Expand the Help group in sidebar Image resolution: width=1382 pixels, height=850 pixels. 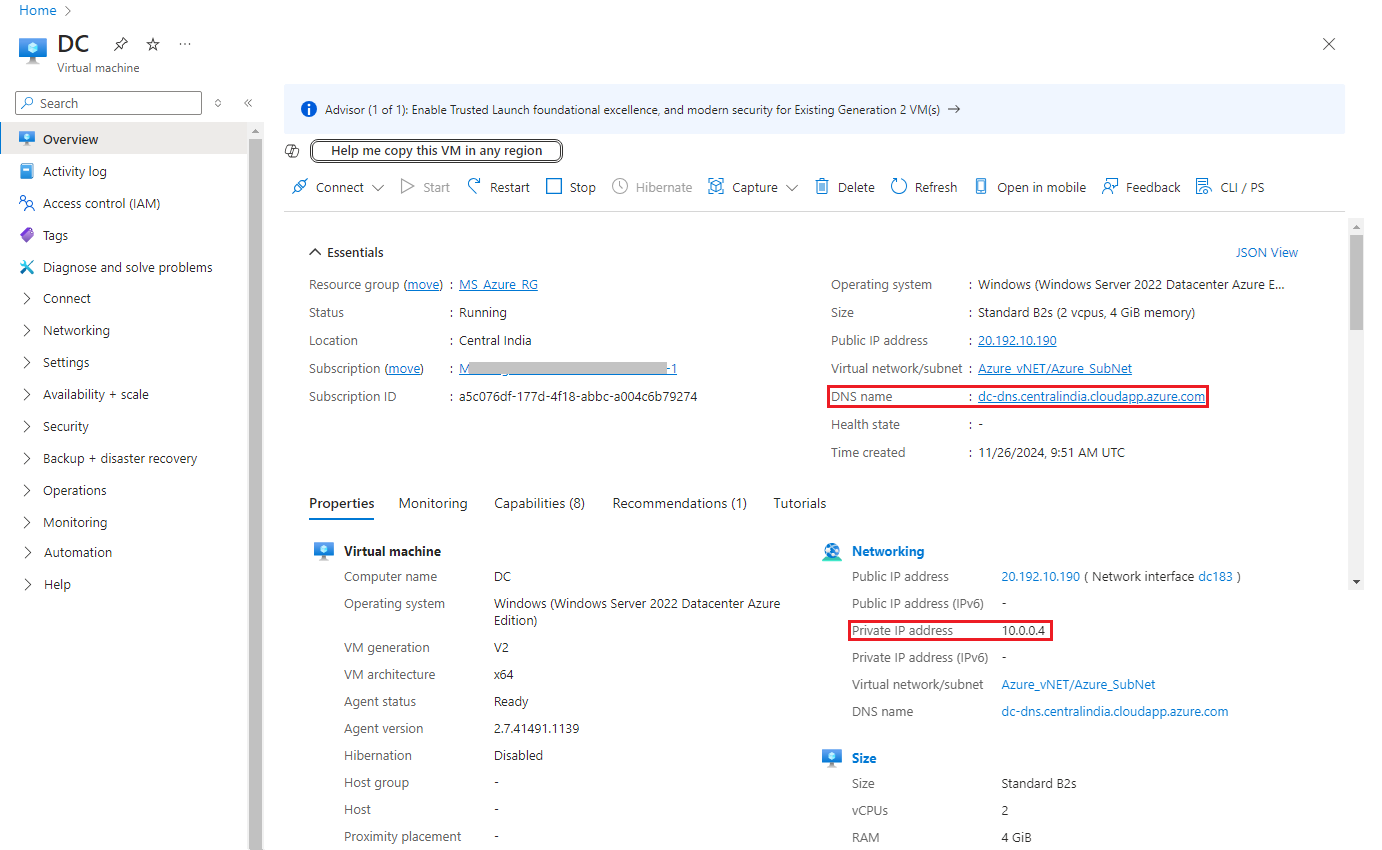[27, 585]
